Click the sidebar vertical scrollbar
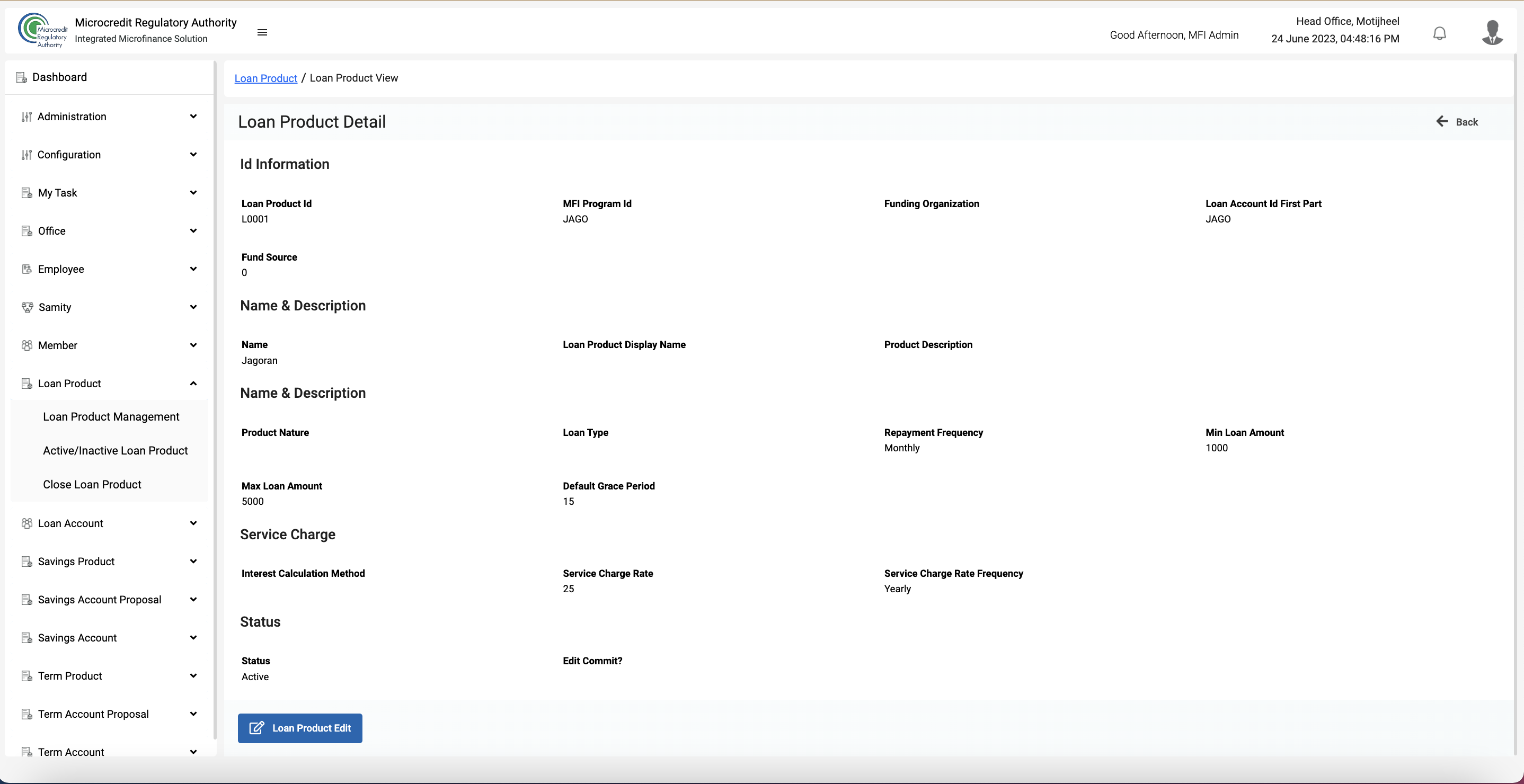The image size is (1524, 784). pyautogui.click(x=215, y=400)
